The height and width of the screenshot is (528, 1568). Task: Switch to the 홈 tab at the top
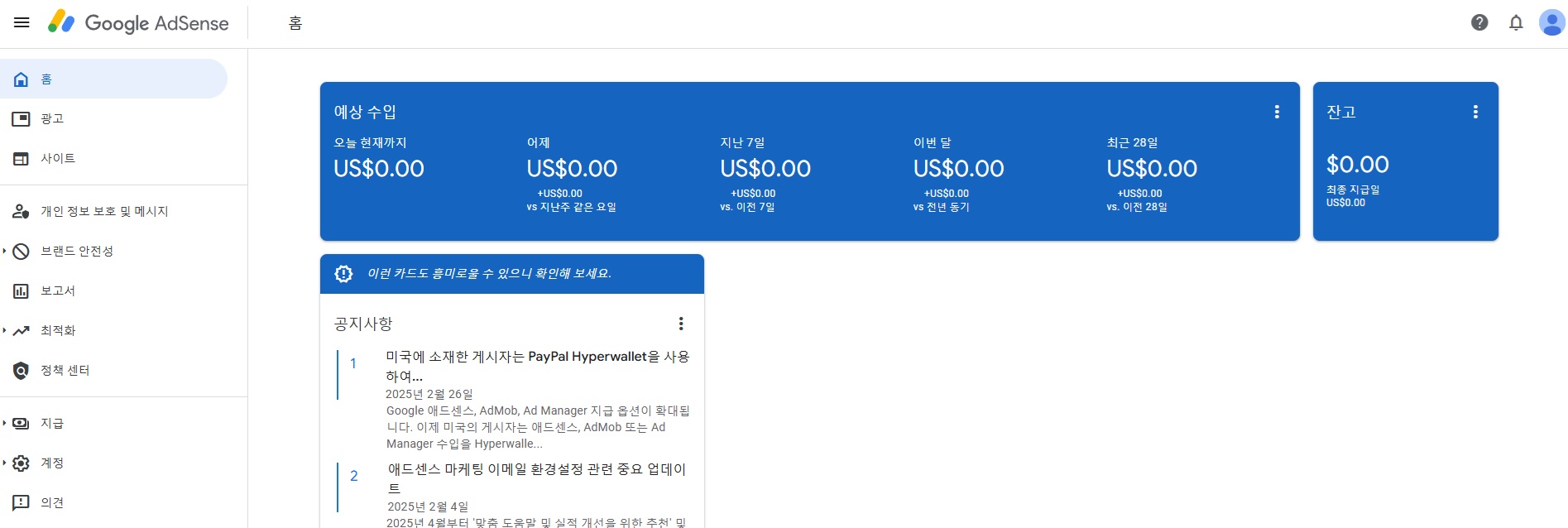[x=295, y=23]
